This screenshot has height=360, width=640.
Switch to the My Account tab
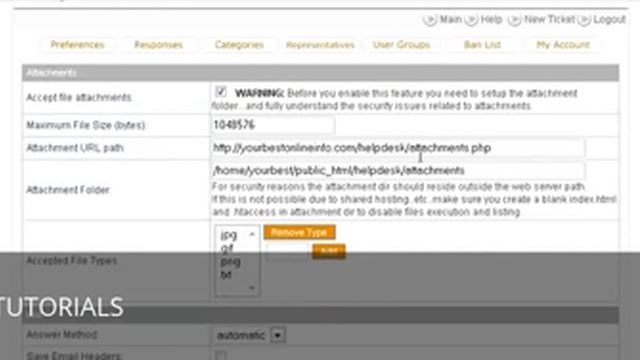(x=563, y=45)
